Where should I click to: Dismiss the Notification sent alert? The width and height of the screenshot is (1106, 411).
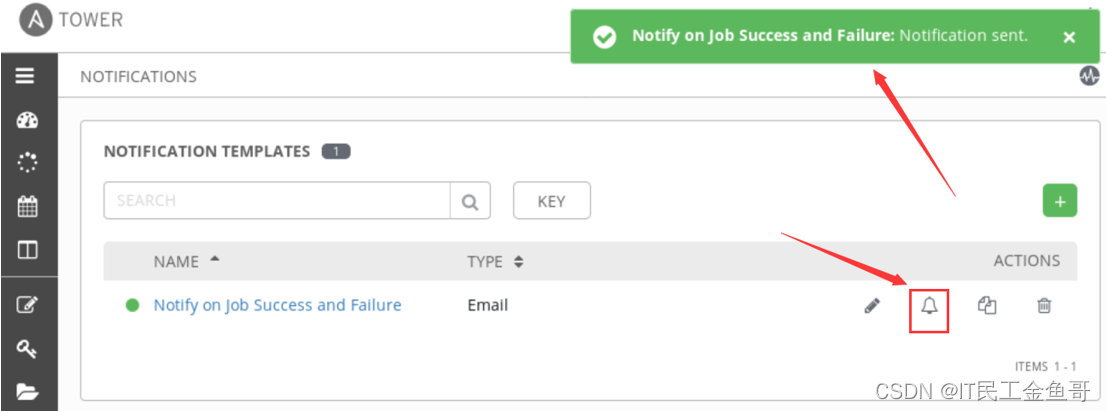click(1068, 37)
